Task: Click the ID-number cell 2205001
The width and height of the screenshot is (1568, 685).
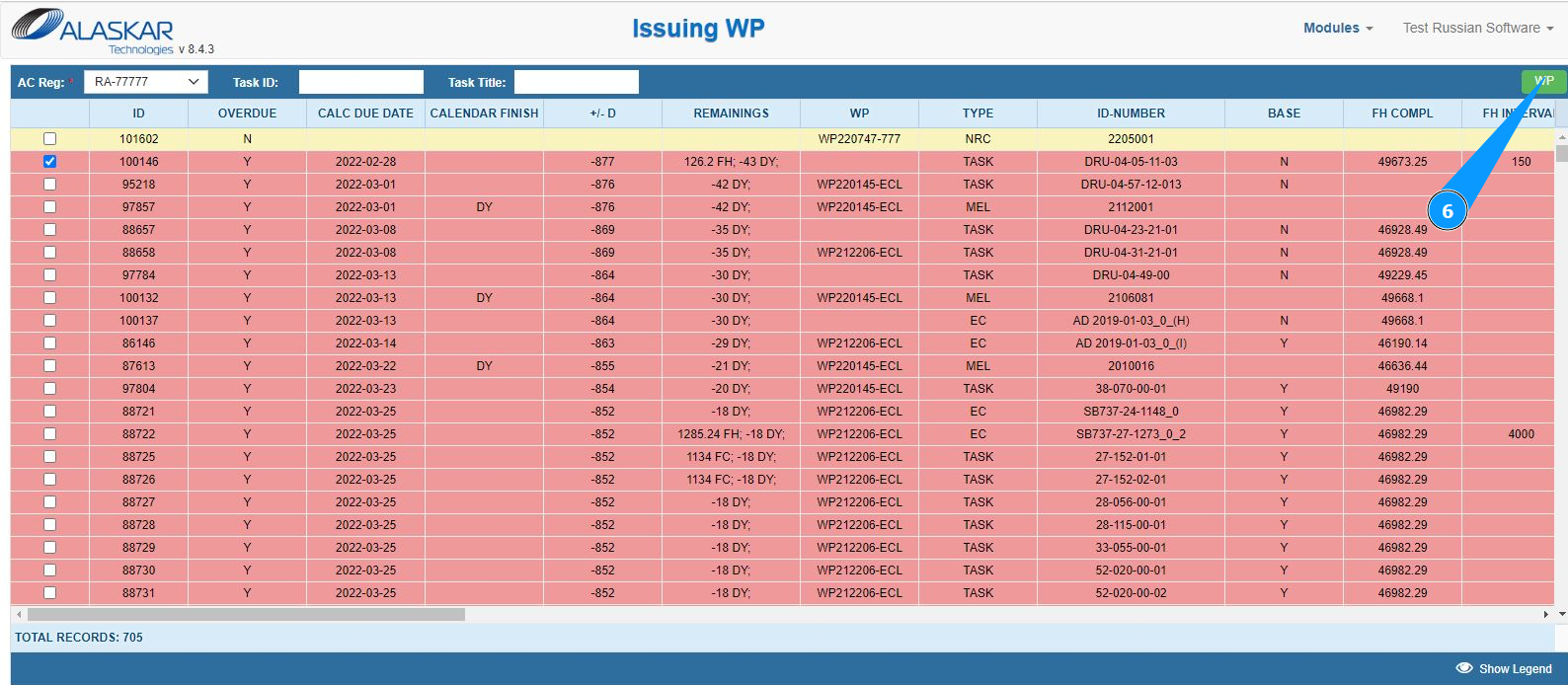Action: (x=1132, y=139)
